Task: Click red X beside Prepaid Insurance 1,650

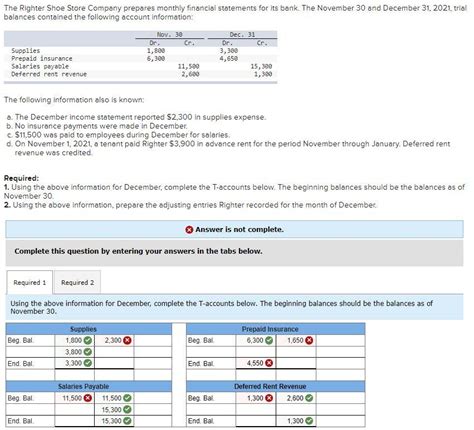Action: point(309,340)
